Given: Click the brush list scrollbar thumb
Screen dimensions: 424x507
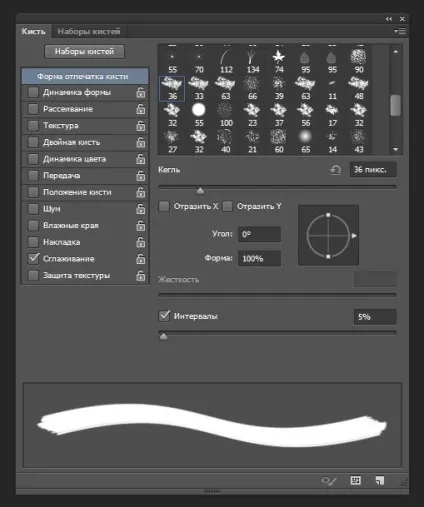Looking at the screenshot, I should pos(396,105).
